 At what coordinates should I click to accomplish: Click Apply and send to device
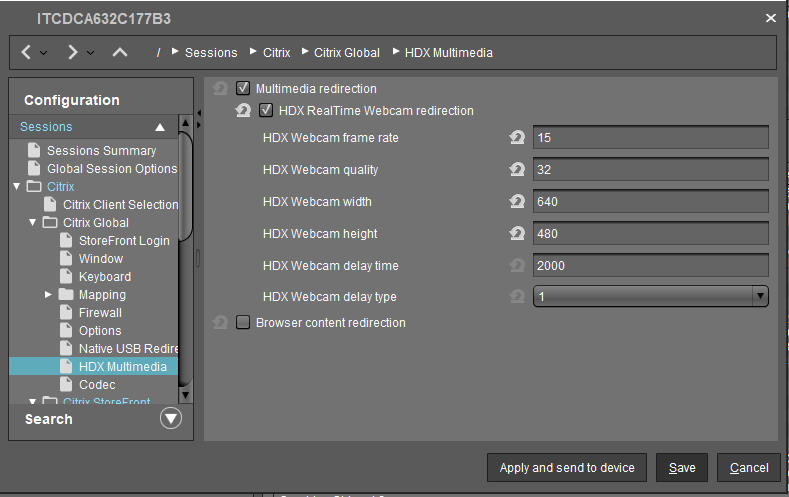[x=566, y=468]
